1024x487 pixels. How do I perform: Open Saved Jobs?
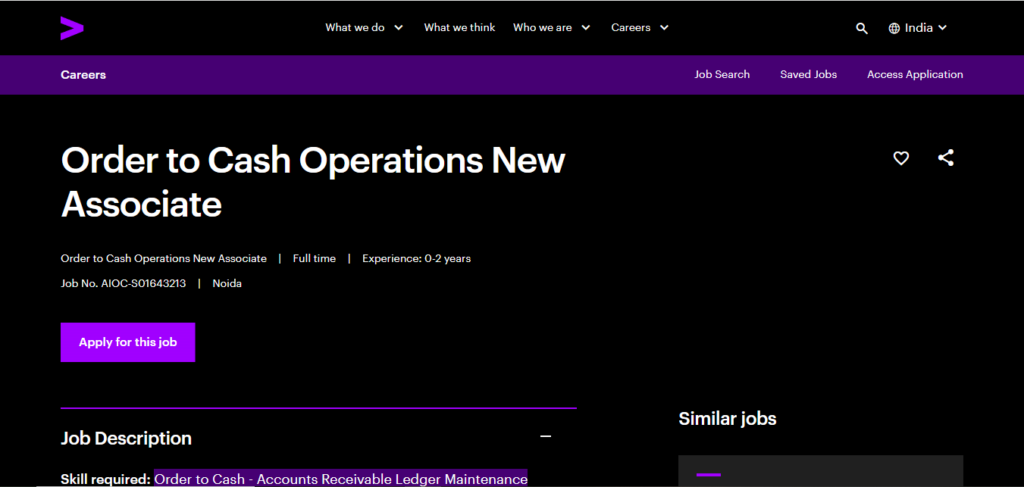[x=808, y=74]
